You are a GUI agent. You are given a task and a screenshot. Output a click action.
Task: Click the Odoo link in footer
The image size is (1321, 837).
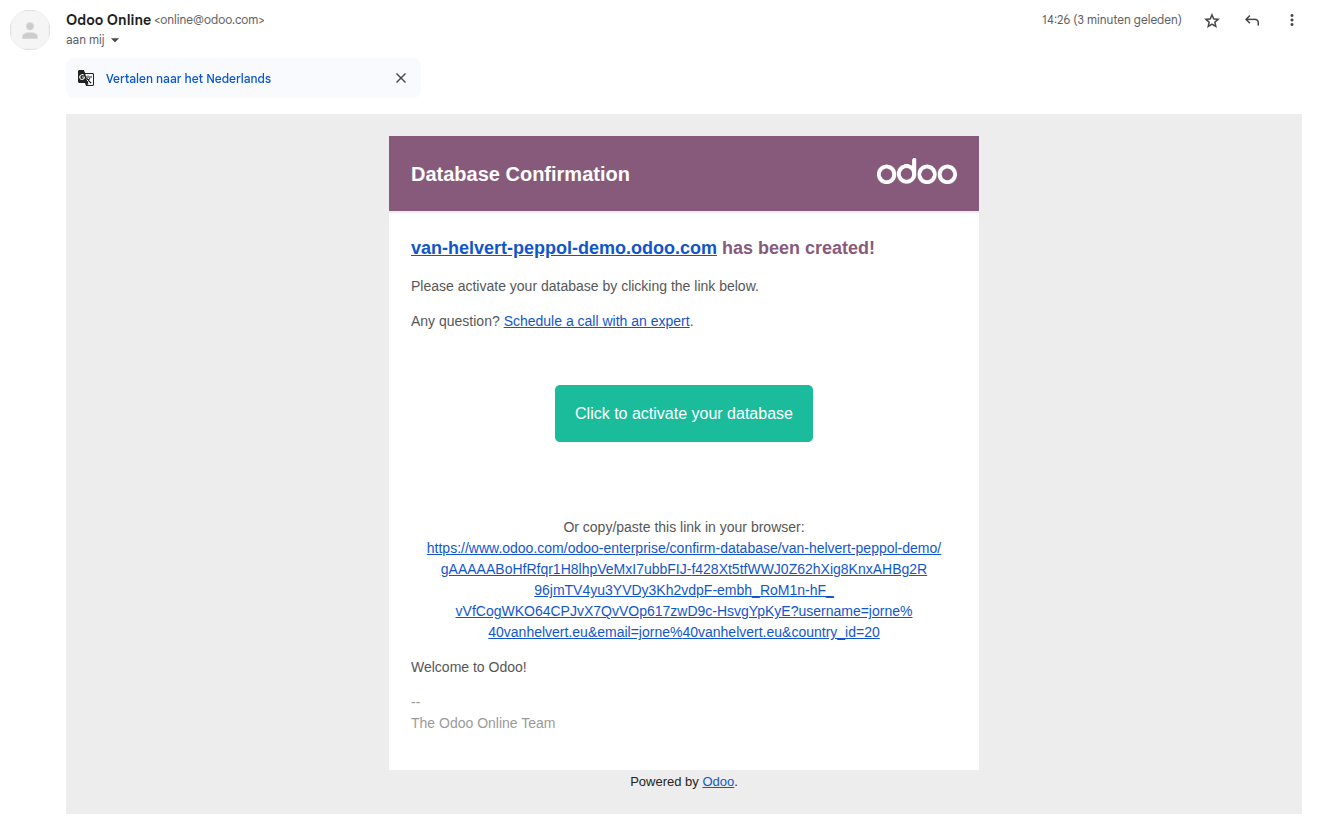(719, 782)
